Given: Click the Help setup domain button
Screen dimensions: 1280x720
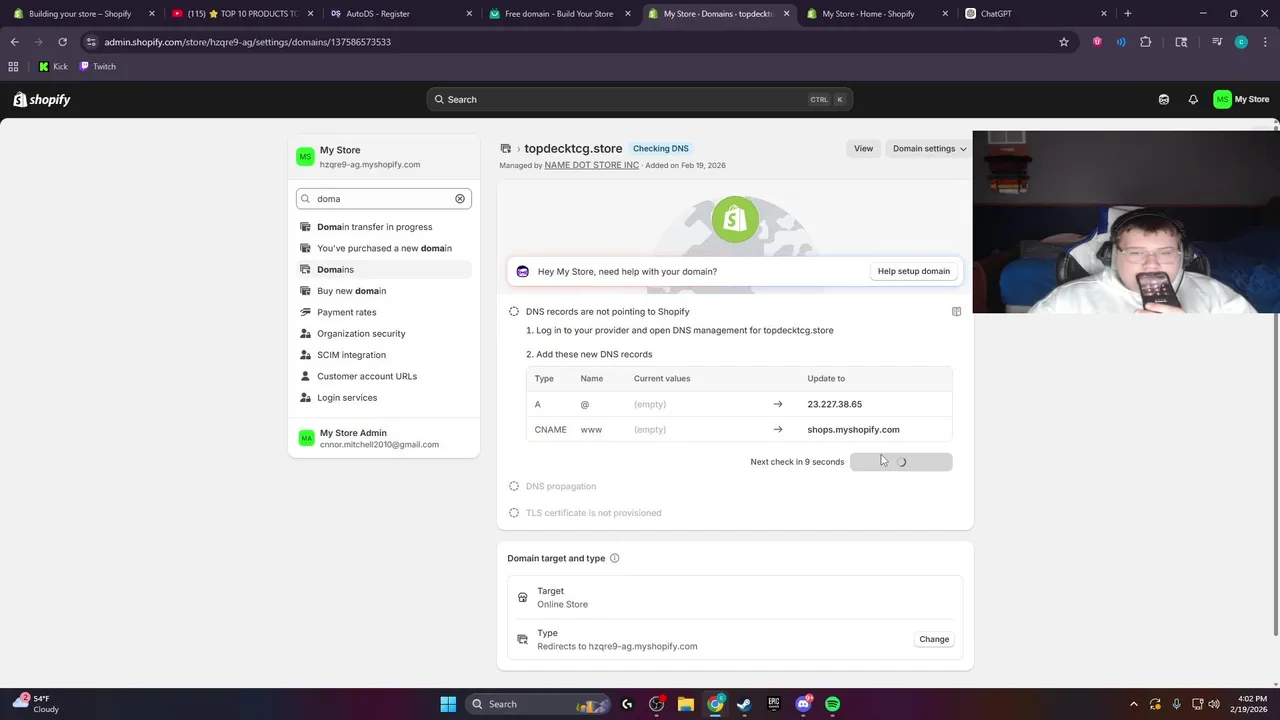Looking at the screenshot, I should pyautogui.click(x=913, y=271).
